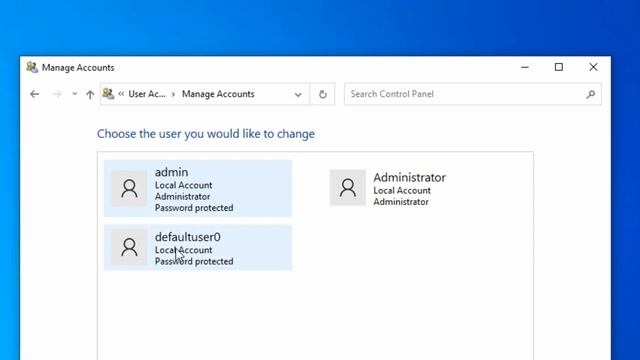Click the Administrator account avatar
This screenshot has height=360, width=640.
click(x=348, y=188)
